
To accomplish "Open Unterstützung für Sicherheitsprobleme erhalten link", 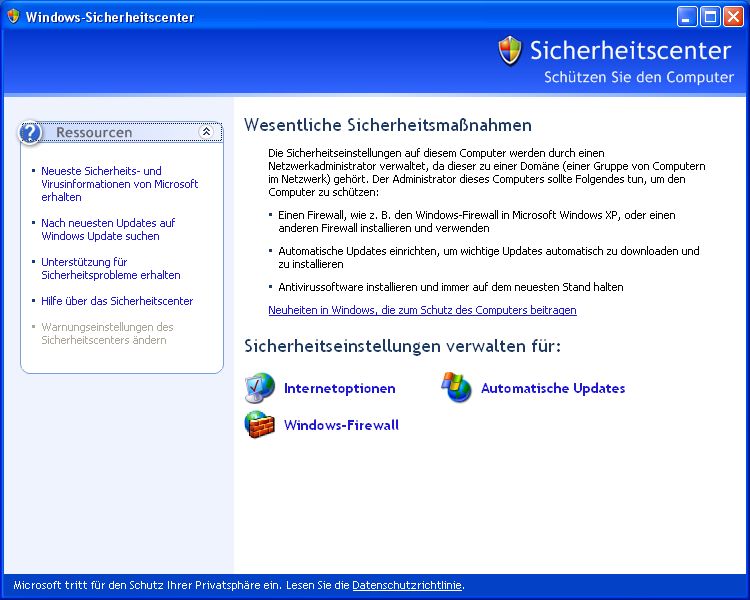I will pyautogui.click(x=111, y=268).
